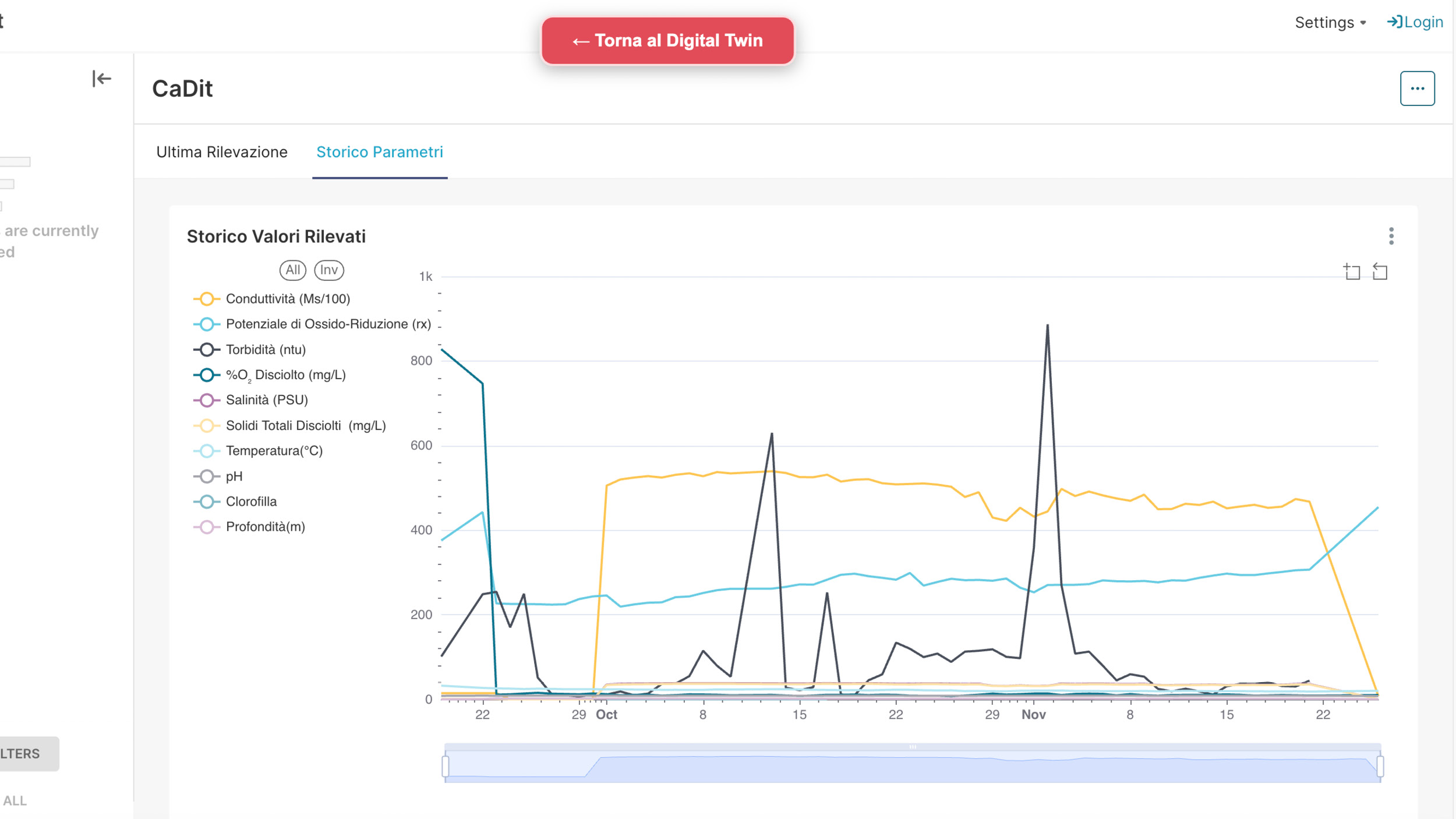Toggle the Salinità (PSU) series visibility

point(266,400)
